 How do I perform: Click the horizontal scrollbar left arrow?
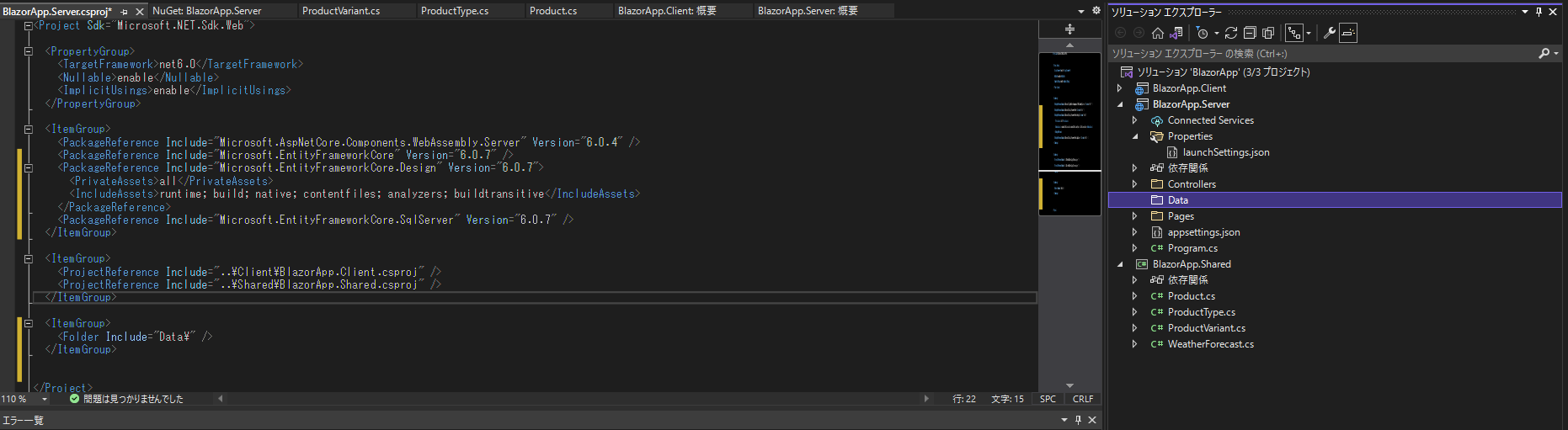click(221, 399)
